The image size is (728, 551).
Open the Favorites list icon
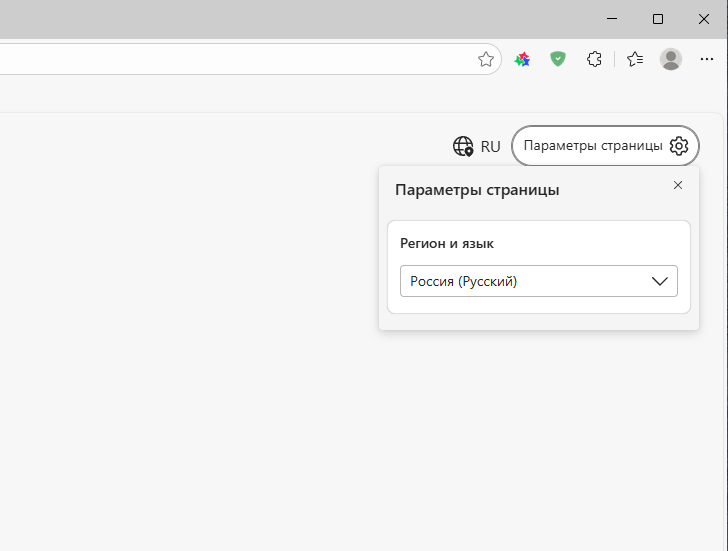point(634,59)
